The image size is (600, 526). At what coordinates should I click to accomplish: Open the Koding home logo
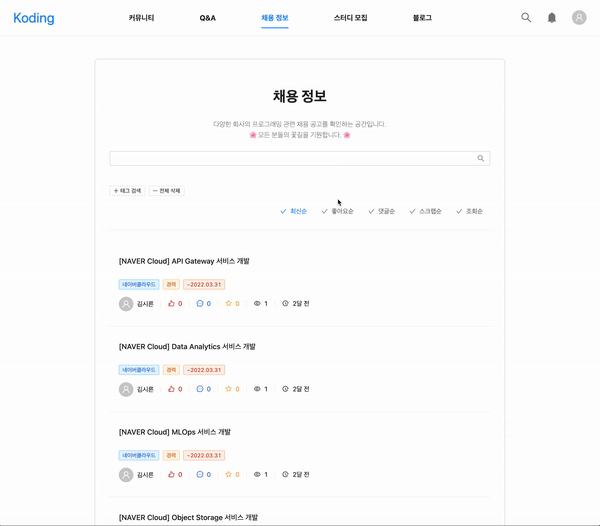[34, 18]
